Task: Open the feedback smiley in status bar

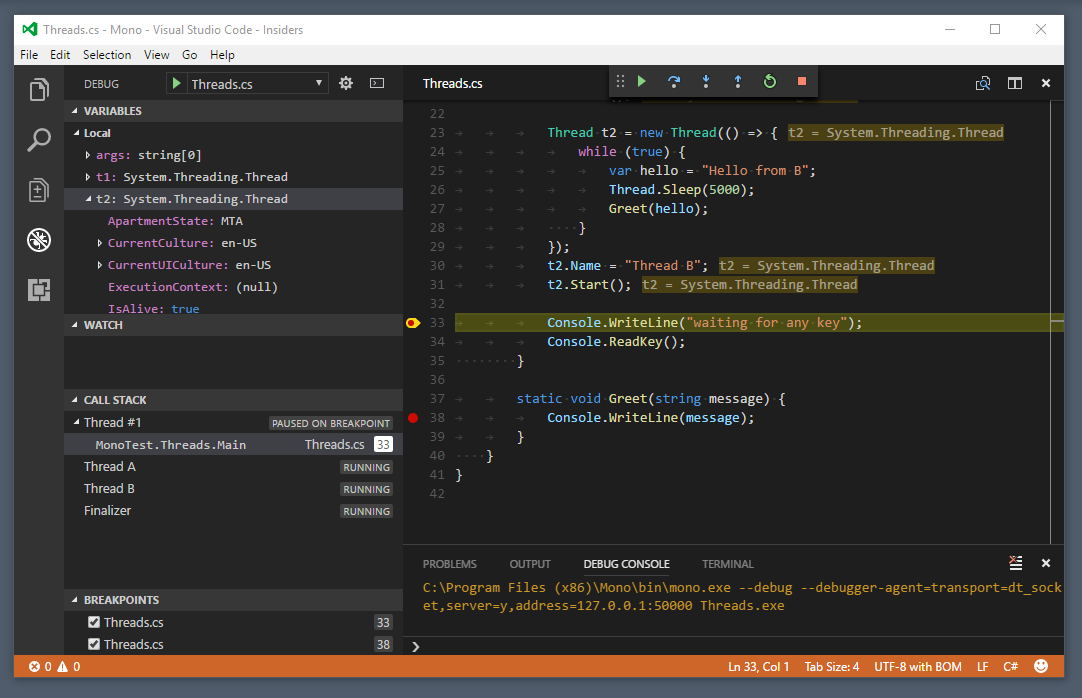Action: 1041,666
